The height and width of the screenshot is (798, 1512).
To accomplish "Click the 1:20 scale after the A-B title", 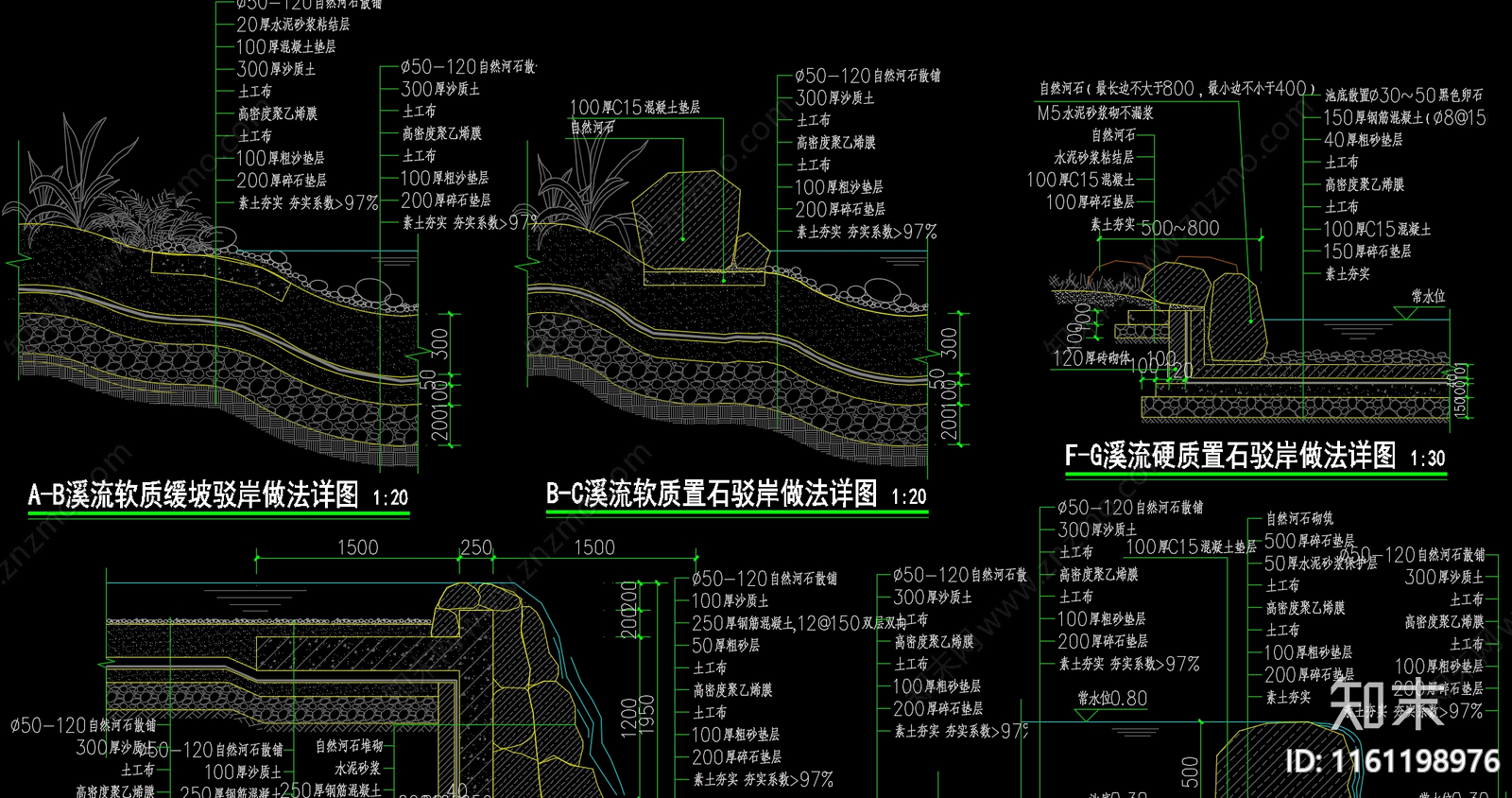I will [x=390, y=498].
